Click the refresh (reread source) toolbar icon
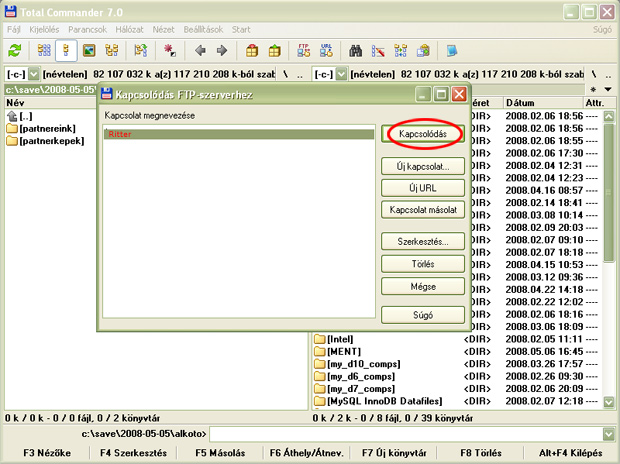 pyautogui.click(x=14, y=50)
